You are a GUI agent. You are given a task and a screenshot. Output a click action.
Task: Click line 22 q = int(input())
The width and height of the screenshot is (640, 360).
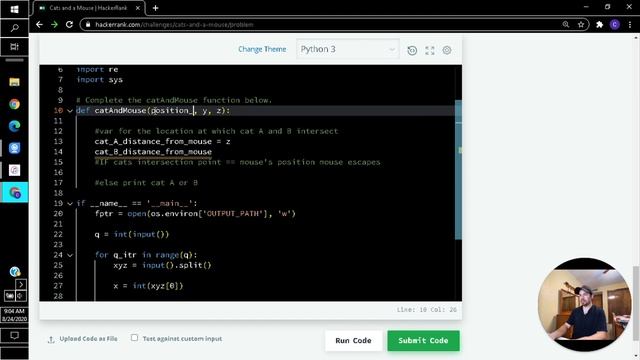coord(131,234)
